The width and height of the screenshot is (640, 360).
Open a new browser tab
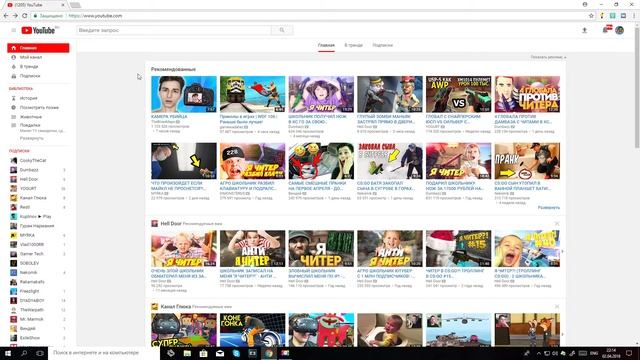coord(75,5)
